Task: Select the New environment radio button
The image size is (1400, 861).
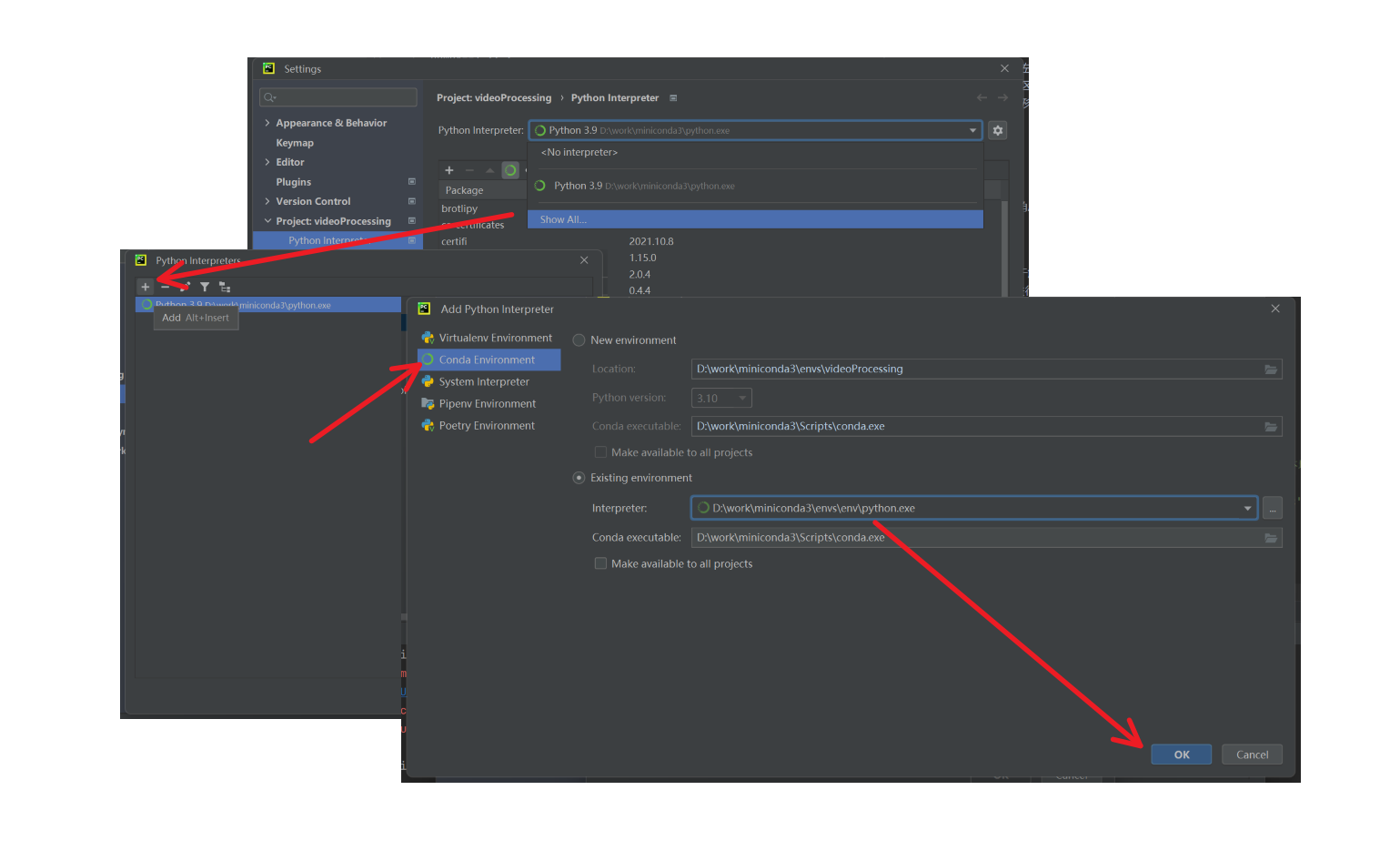Action: 579,340
